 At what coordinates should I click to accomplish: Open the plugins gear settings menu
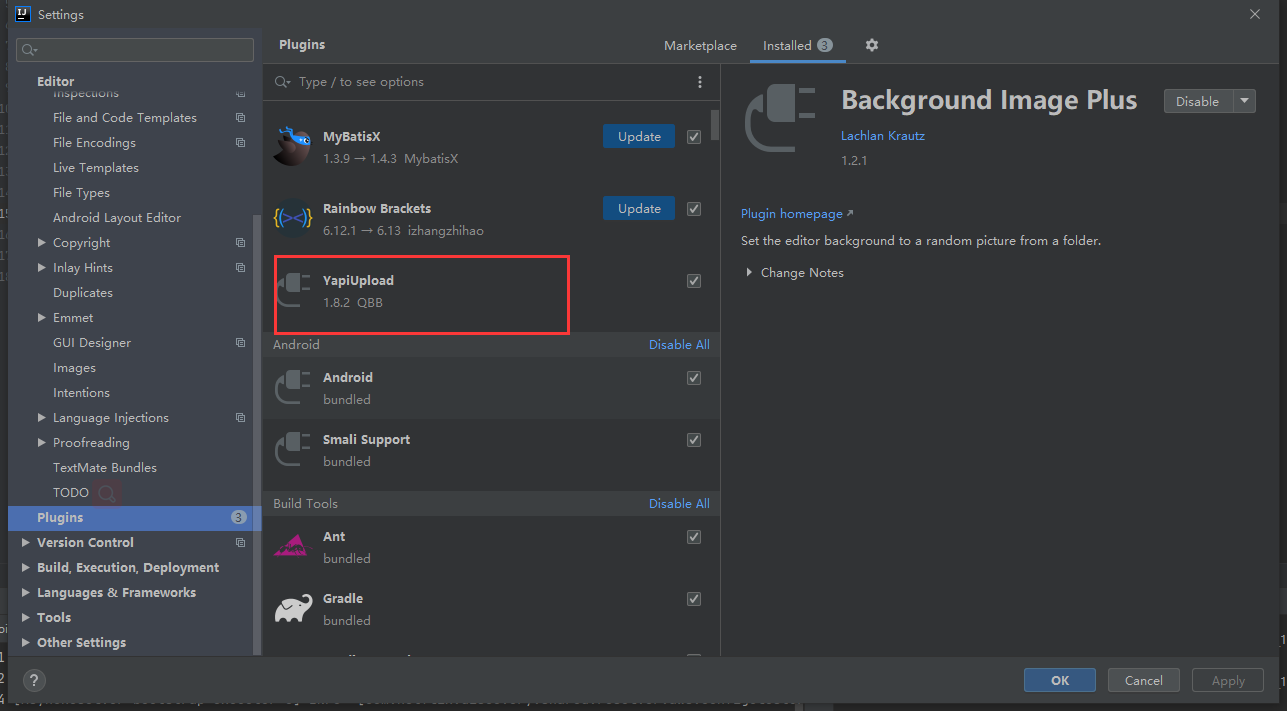point(872,45)
